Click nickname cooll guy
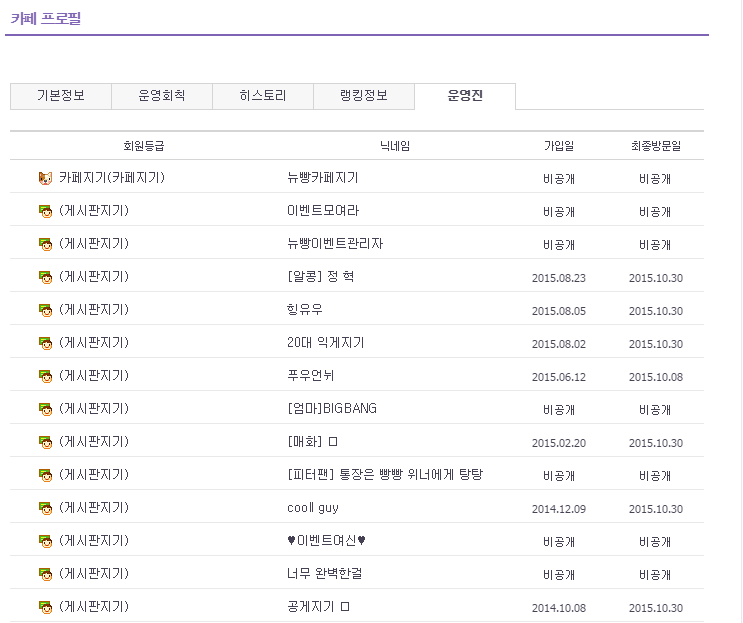 click(x=313, y=508)
